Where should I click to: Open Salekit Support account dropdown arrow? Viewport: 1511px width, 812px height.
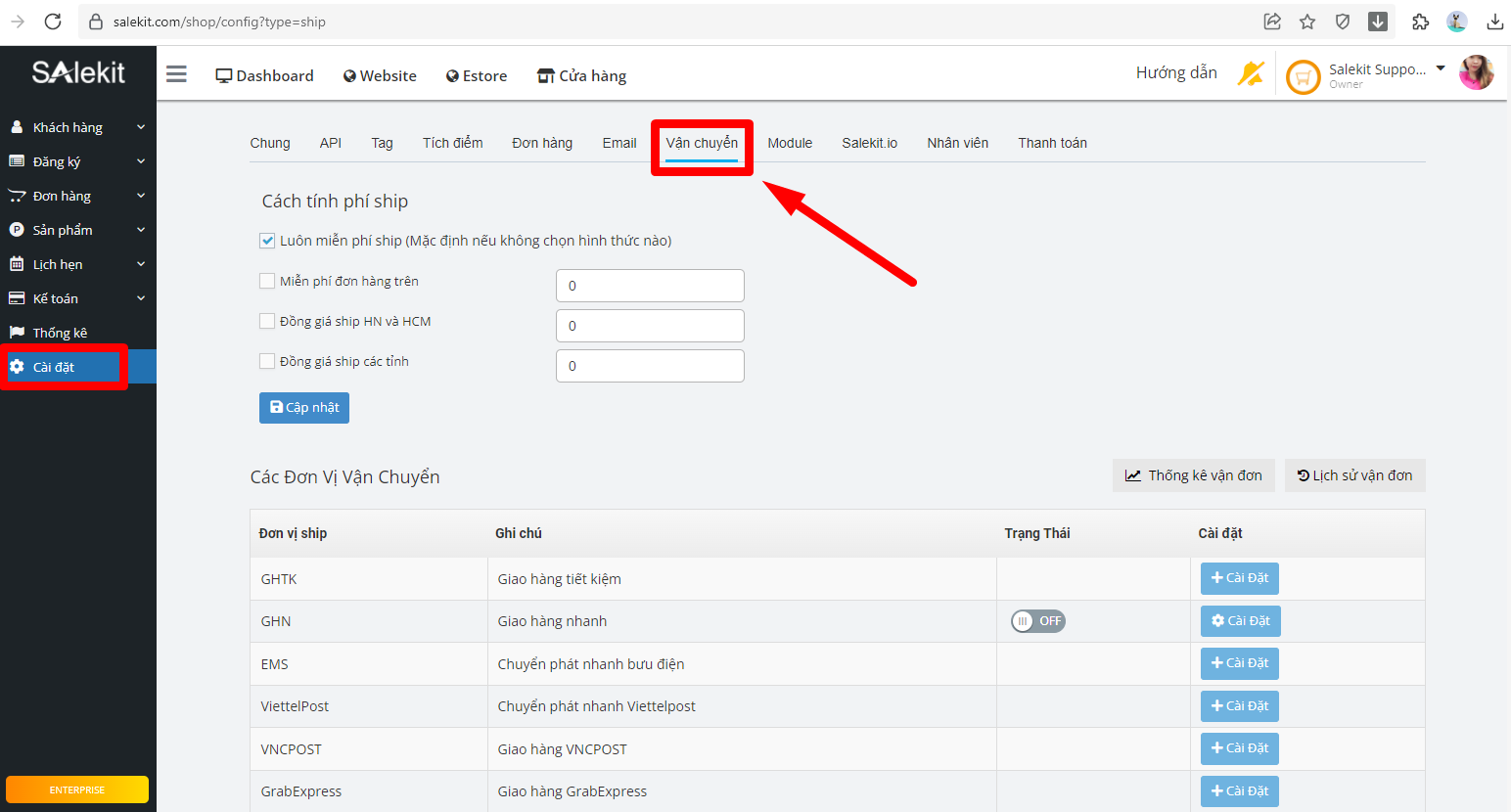(1441, 68)
